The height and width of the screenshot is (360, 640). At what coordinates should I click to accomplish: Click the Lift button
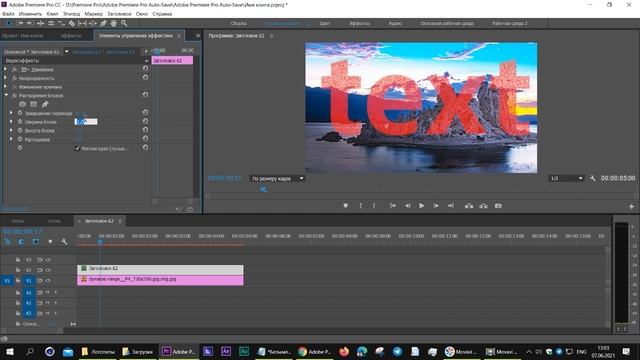[x=469, y=206]
